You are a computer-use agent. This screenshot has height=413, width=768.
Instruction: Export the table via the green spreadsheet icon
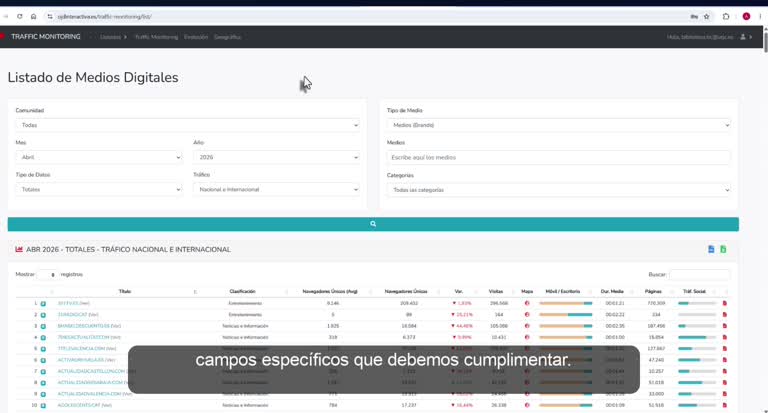point(723,249)
